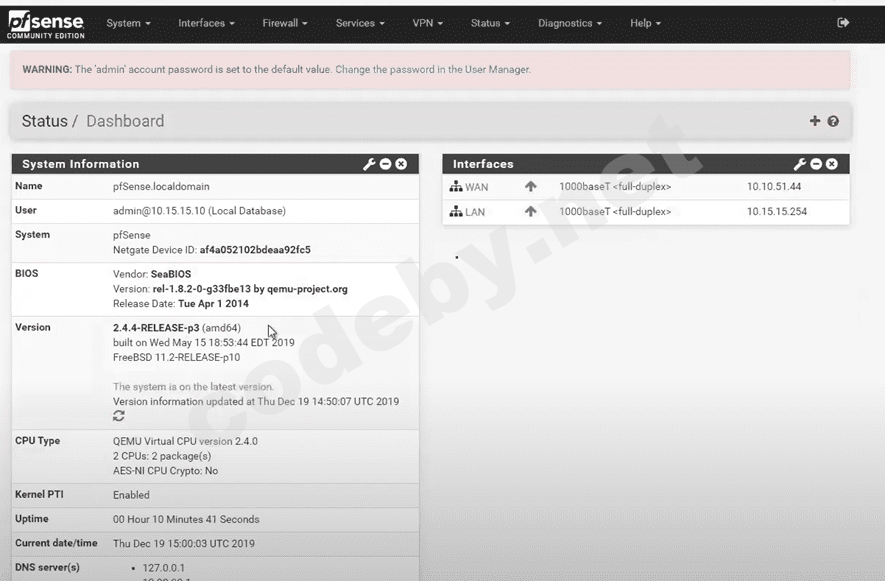Click LAN IP address 10.15.15.254
This screenshot has height=581, width=885.
tap(777, 211)
